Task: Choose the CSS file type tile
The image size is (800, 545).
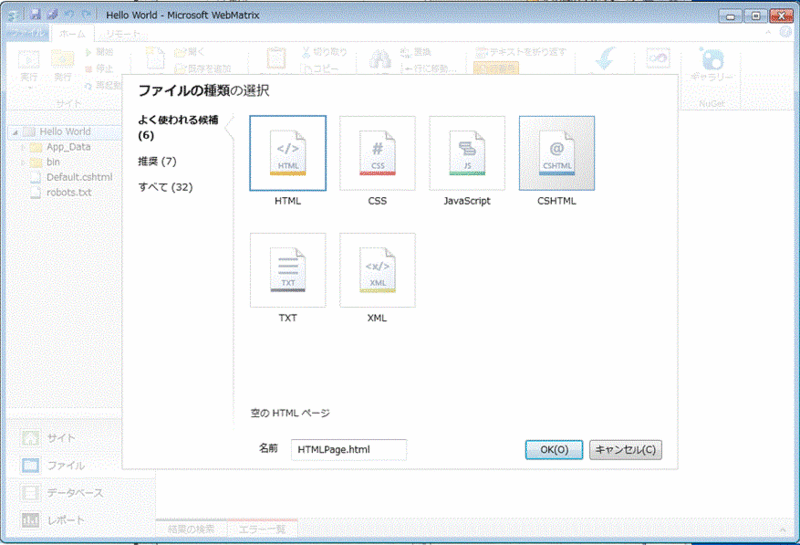Action: tap(378, 153)
